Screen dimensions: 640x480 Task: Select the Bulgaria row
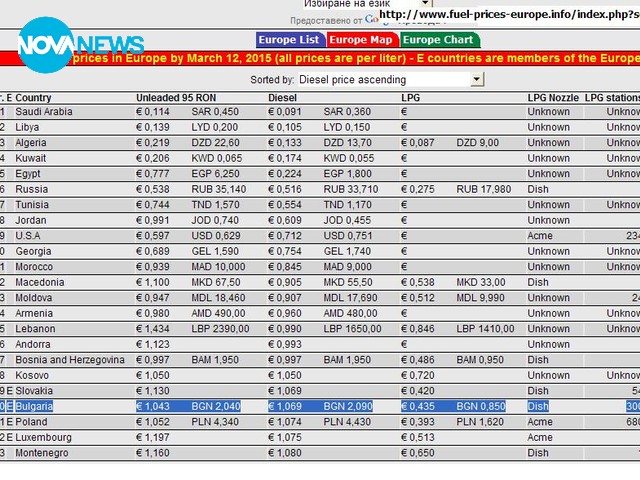click(320, 407)
